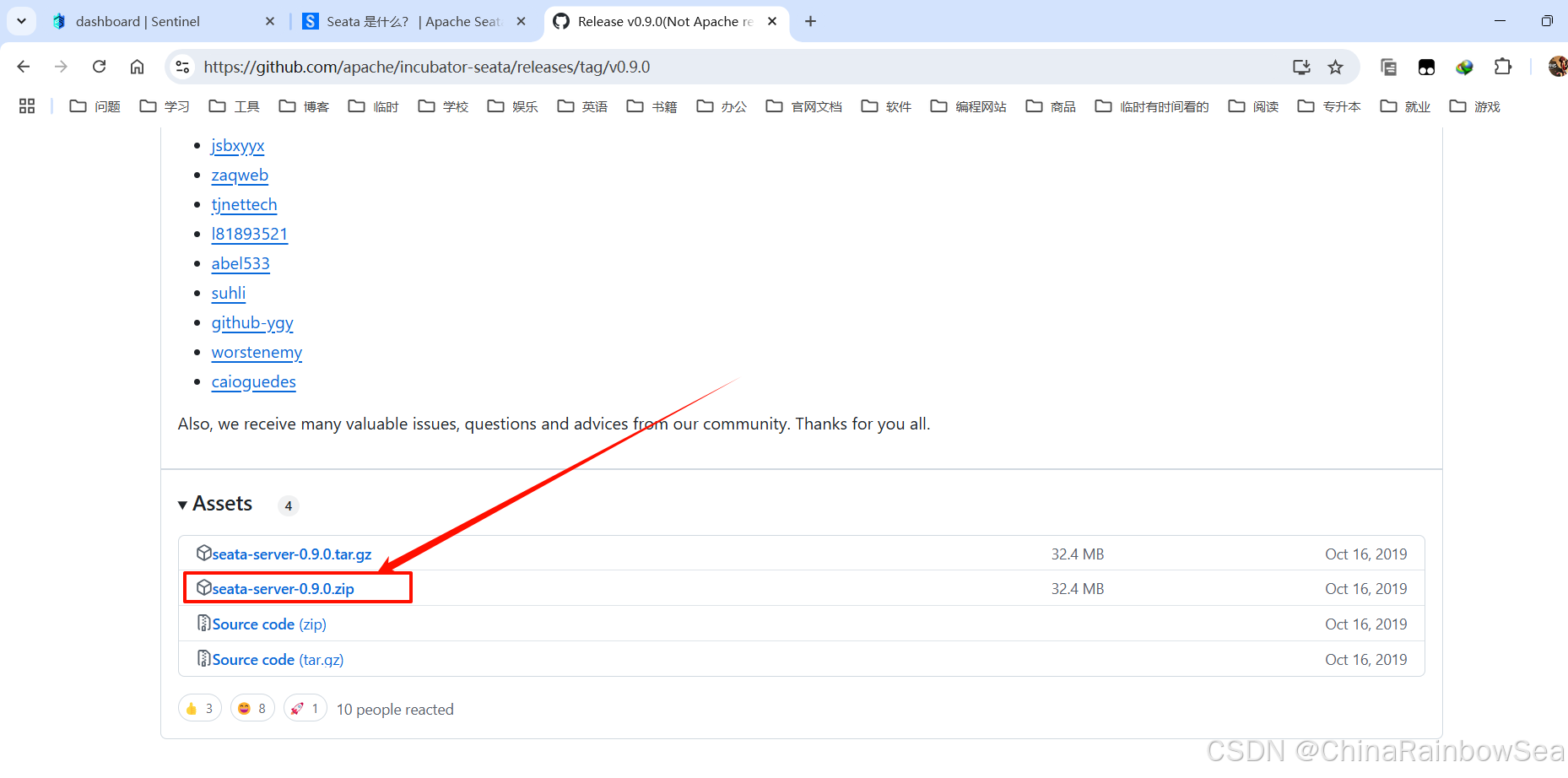Screen dimensions: 1568x778
Task: Open the 软件 bookmarks folder
Action: click(886, 106)
